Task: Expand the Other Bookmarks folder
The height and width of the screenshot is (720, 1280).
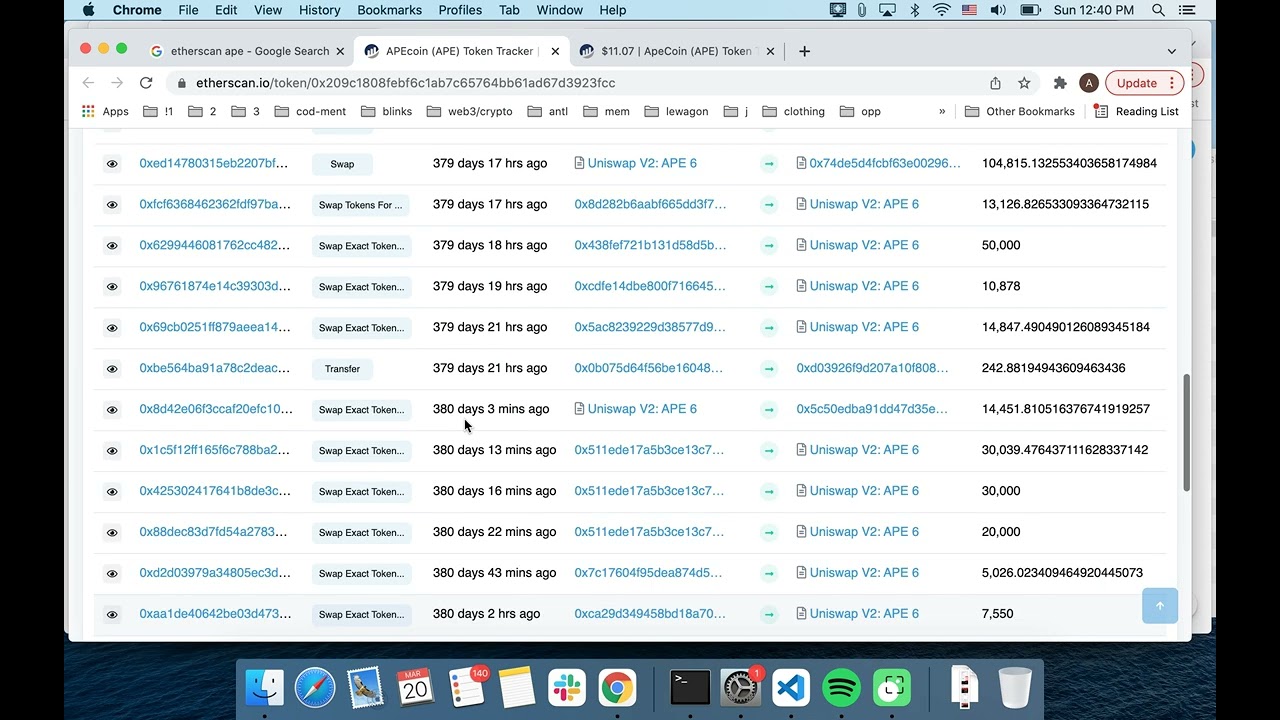Action: [x=1019, y=111]
